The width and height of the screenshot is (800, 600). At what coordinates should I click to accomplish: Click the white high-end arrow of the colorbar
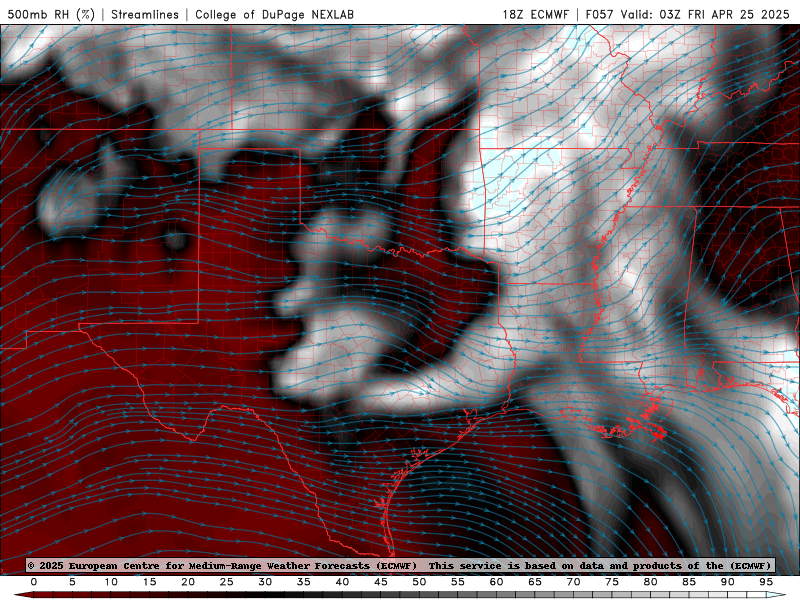(x=776, y=595)
